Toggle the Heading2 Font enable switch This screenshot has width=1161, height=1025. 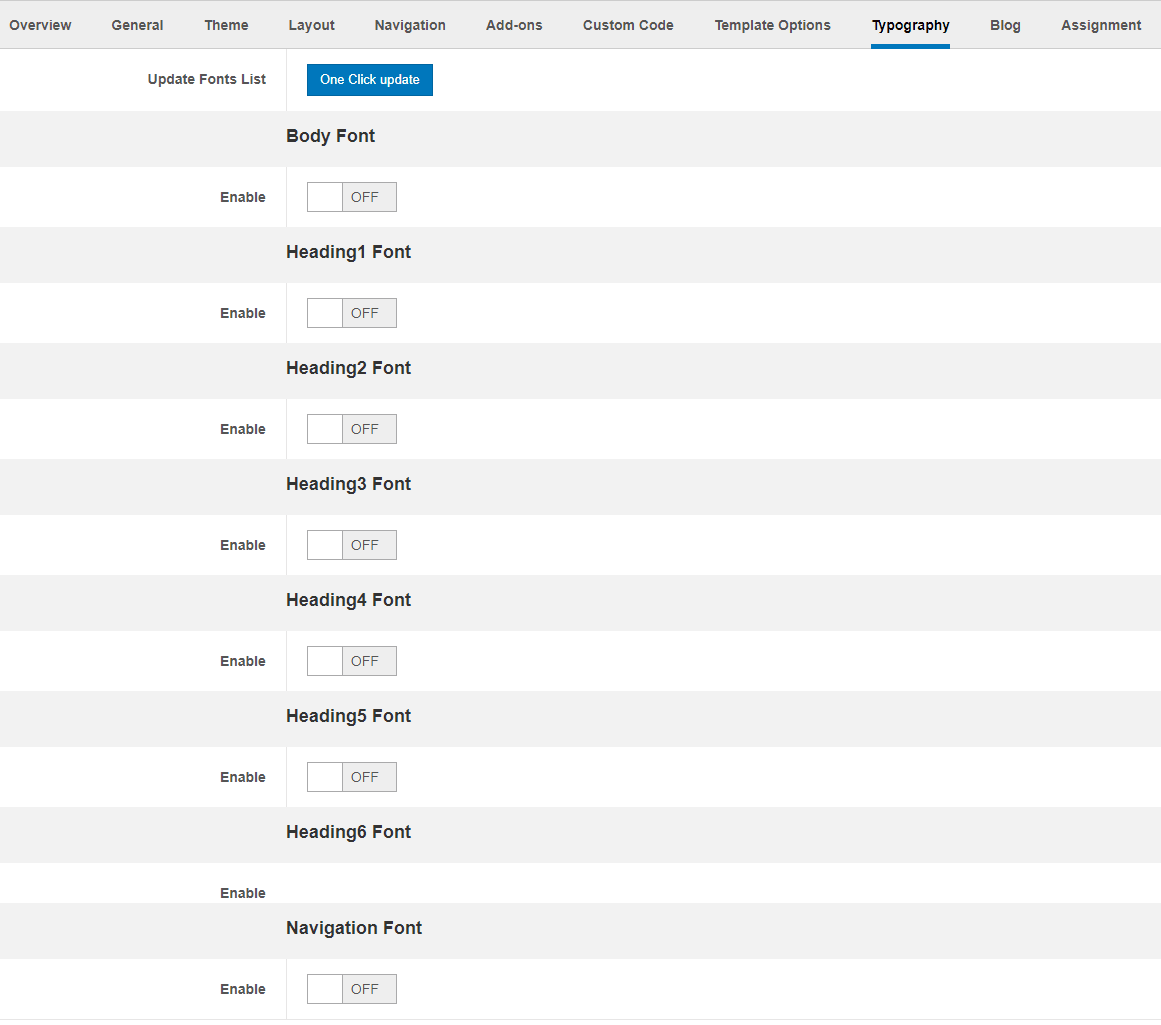(x=351, y=429)
